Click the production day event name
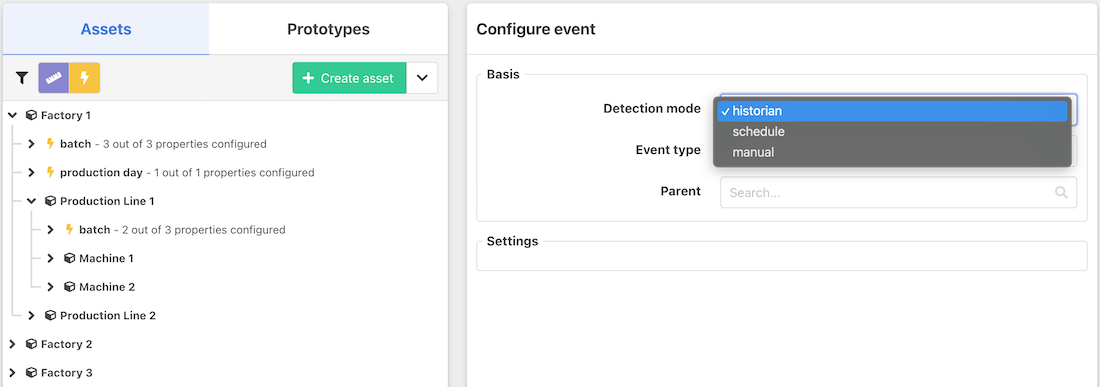The width and height of the screenshot is (1100, 387). [101, 172]
